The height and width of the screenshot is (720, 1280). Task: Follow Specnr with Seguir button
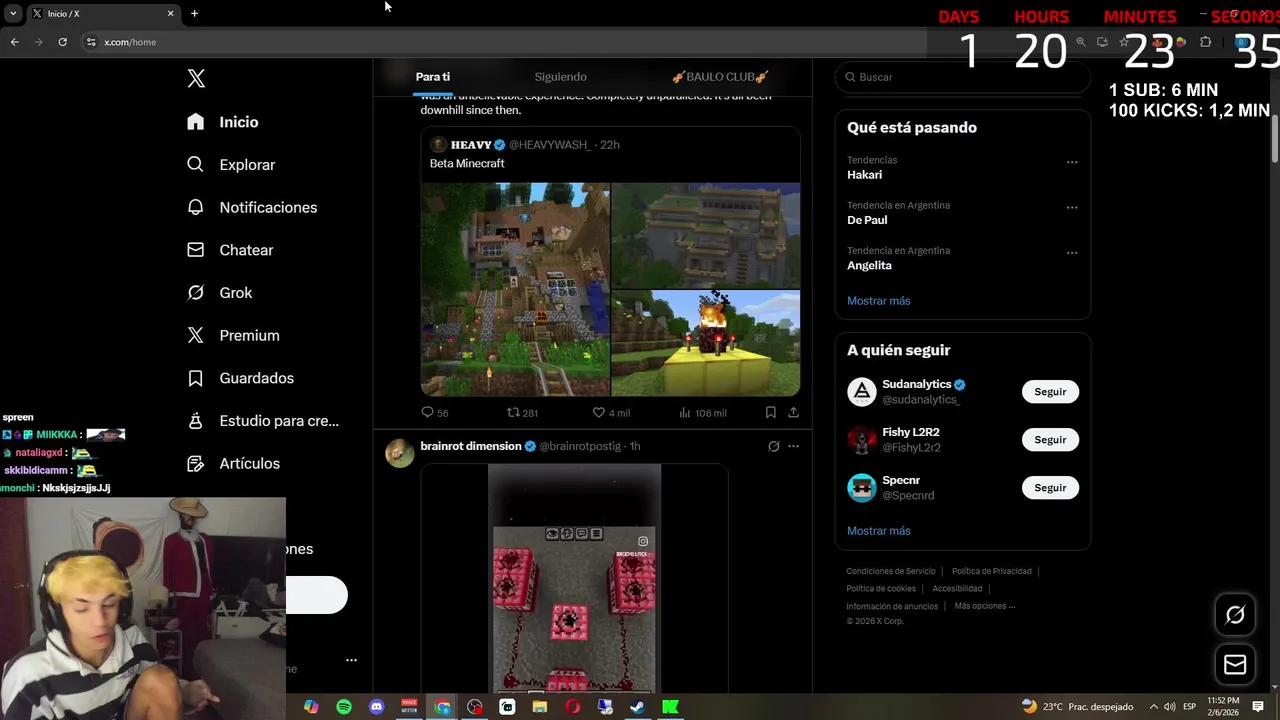(x=1050, y=488)
